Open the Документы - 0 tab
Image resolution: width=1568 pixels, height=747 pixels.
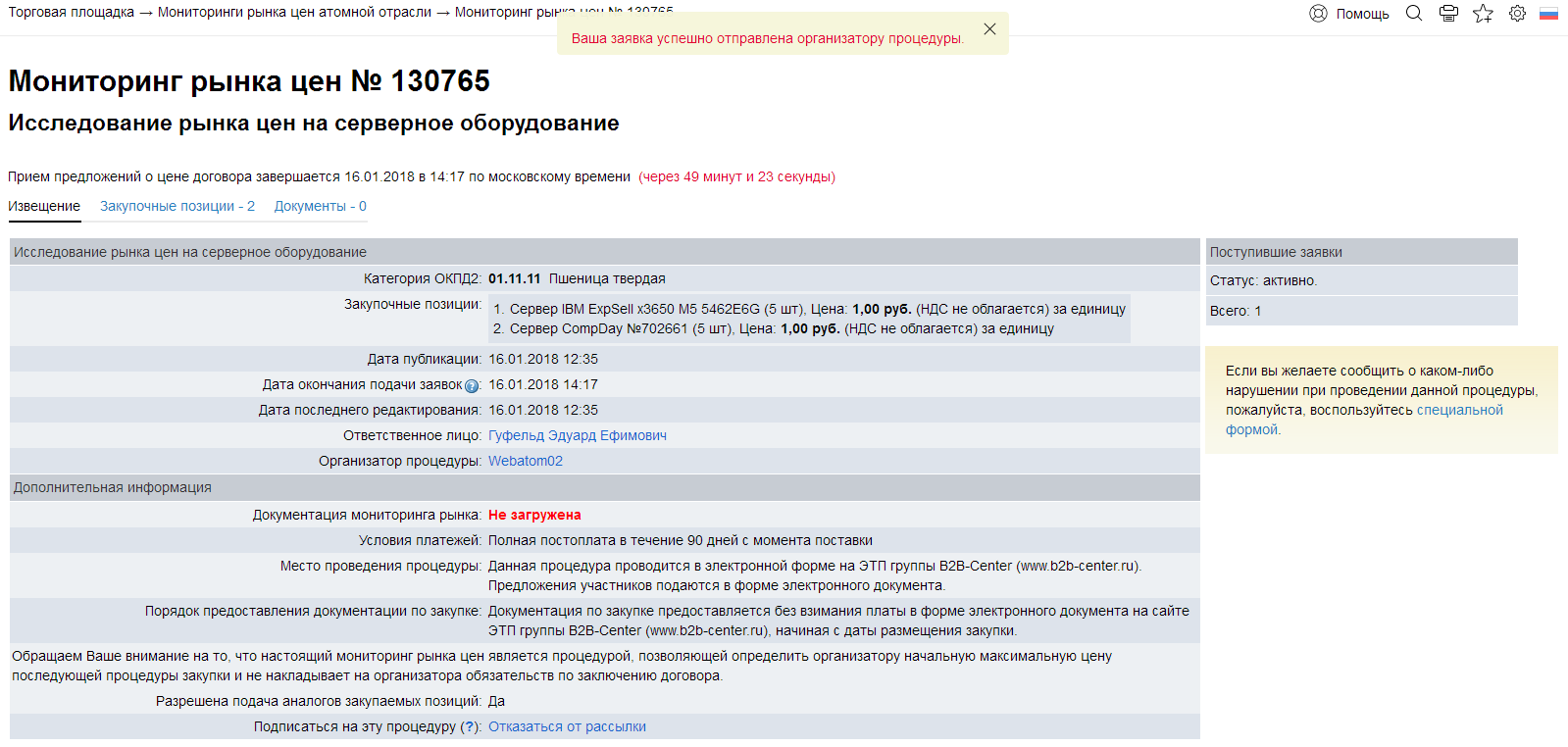320,206
